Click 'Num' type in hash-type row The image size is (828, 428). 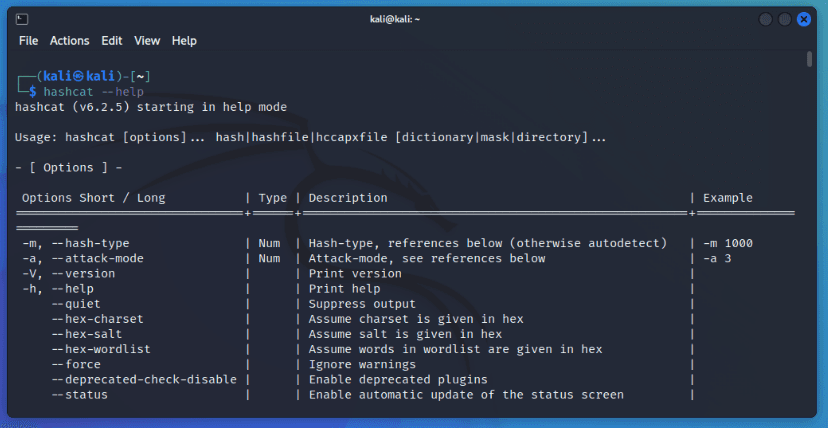point(269,244)
